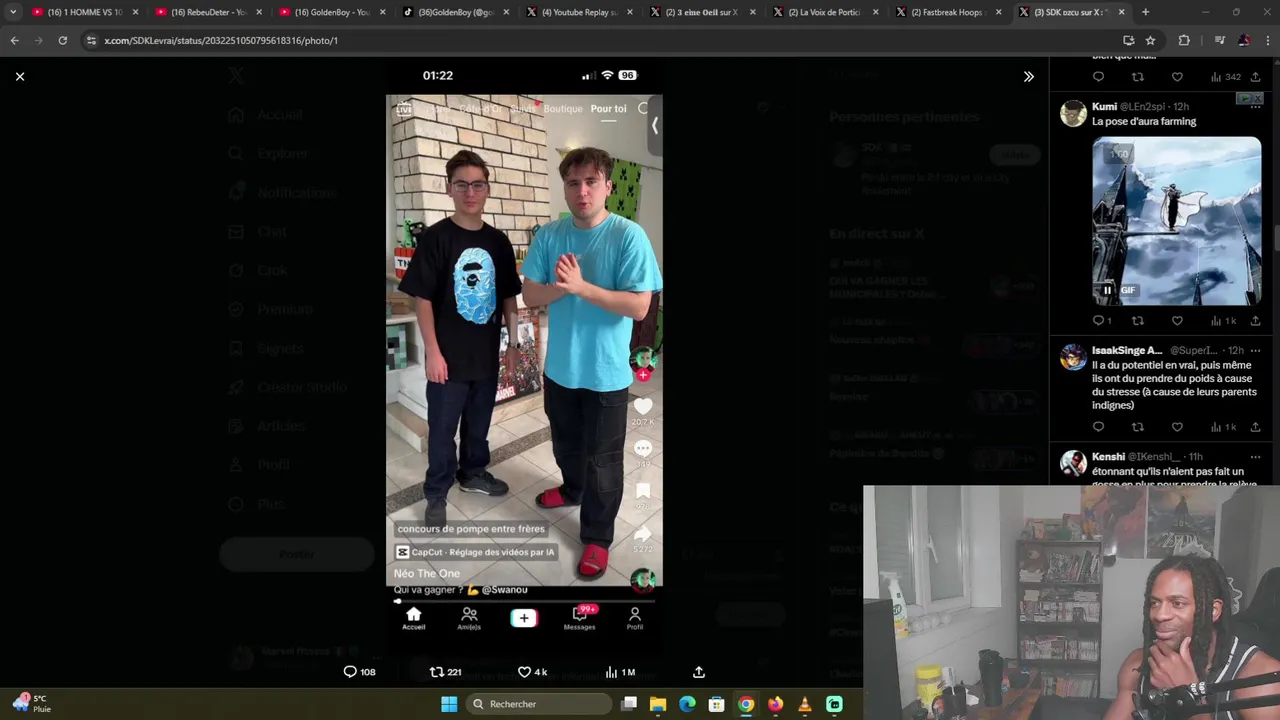Screen dimensions: 1280x720
Task: Share IsaakSinge's tweet
Action: pos(1255,427)
